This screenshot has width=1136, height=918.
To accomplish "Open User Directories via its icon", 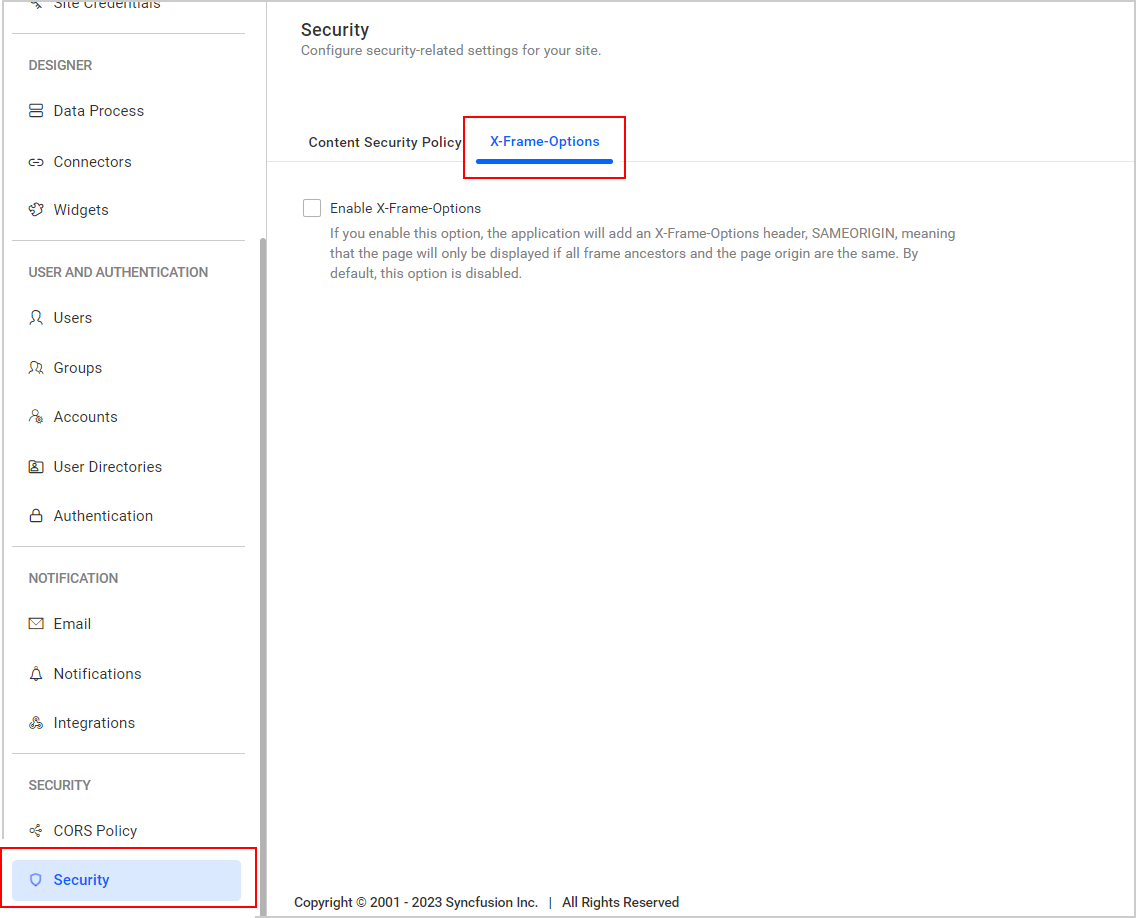I will pos(36,466).
